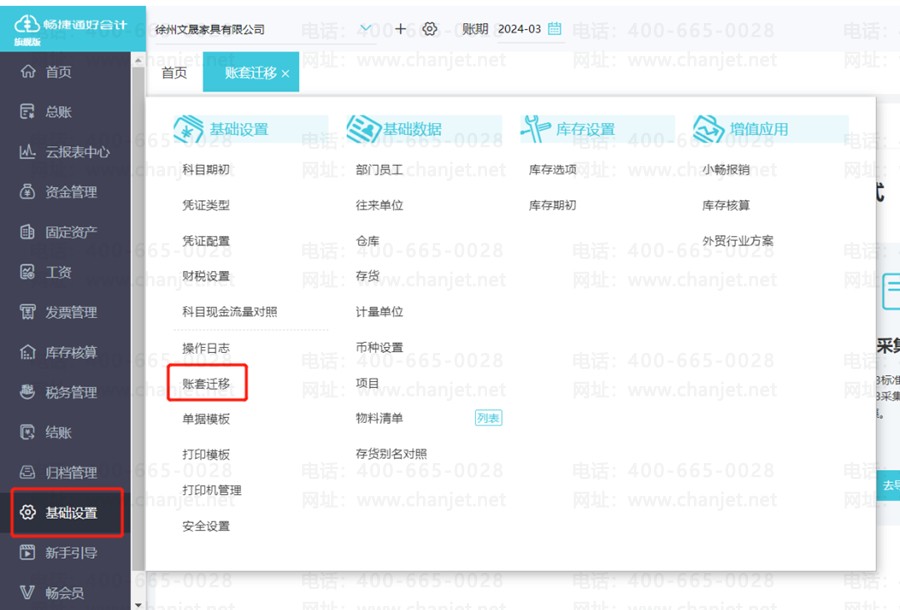Screen dimensions: 900x610
Task: Open the 总账 ledger icon in sidebar
Action: [x=28, y=111]
